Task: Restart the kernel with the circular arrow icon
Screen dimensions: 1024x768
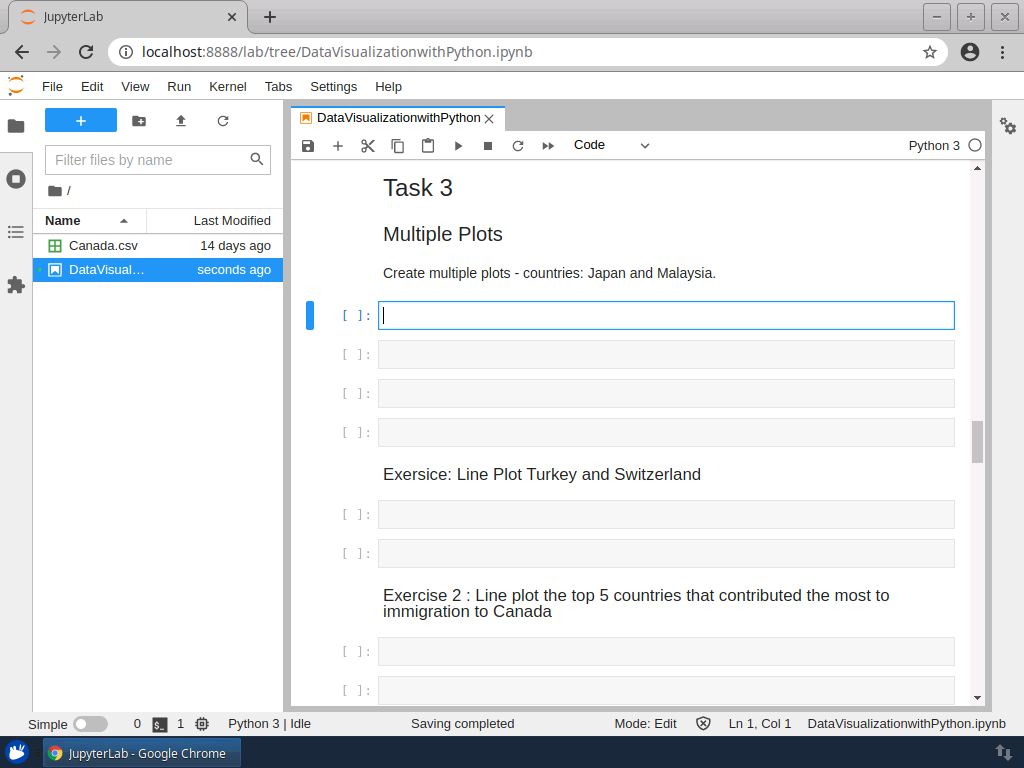Action: pyautogui.click(x=518, y=146)
